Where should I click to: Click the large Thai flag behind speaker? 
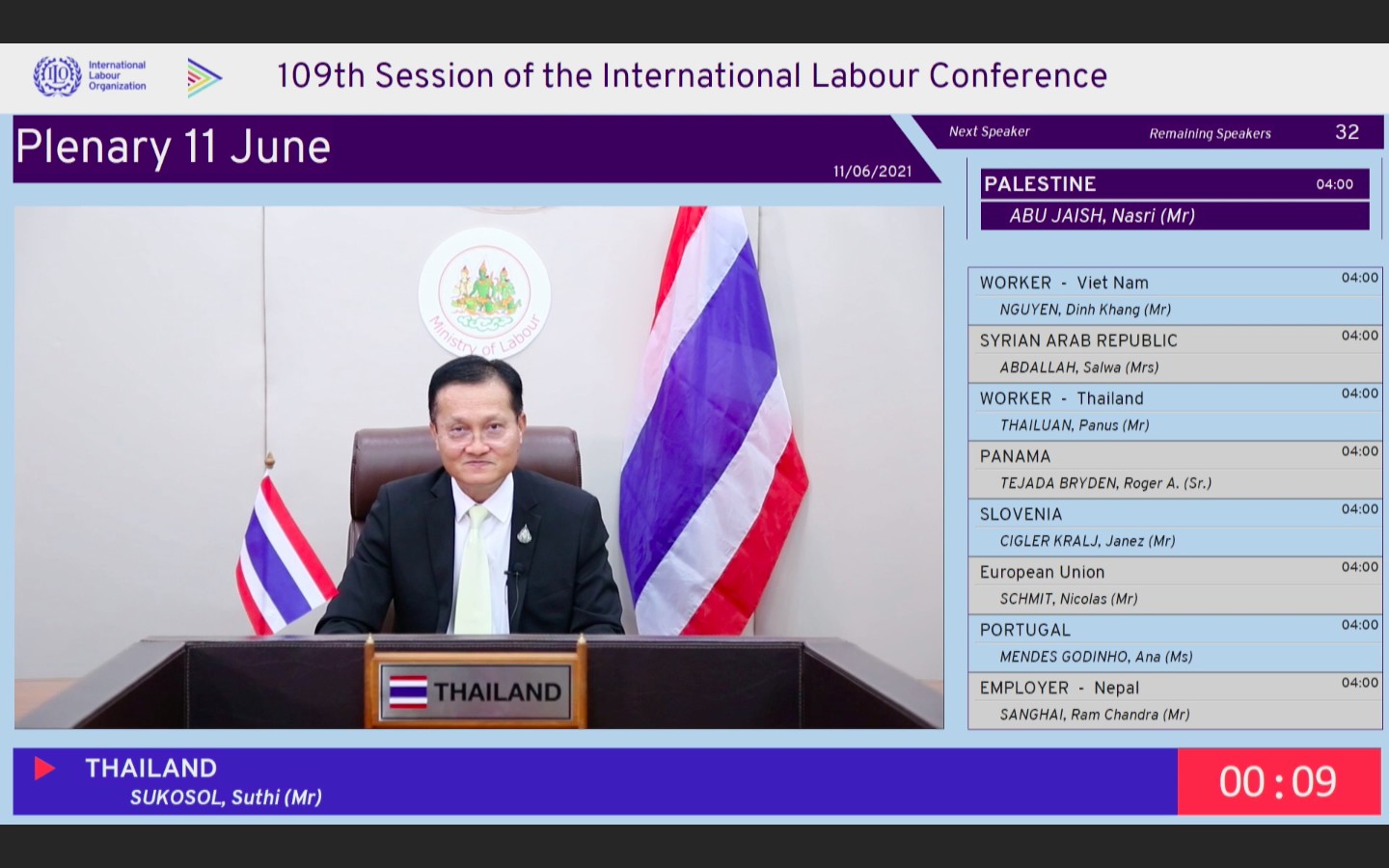(714, 424)
